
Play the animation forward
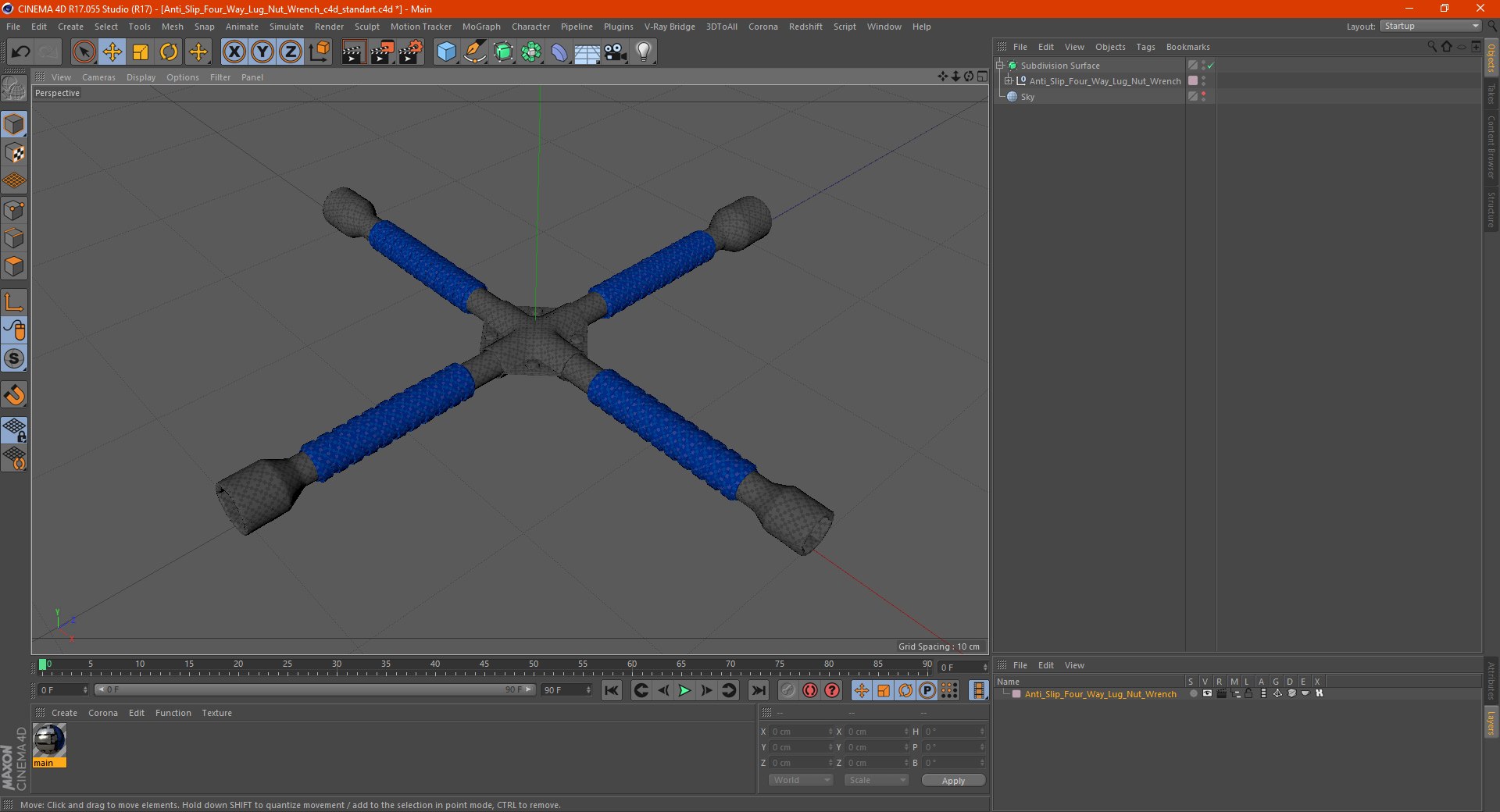point(684,690)
